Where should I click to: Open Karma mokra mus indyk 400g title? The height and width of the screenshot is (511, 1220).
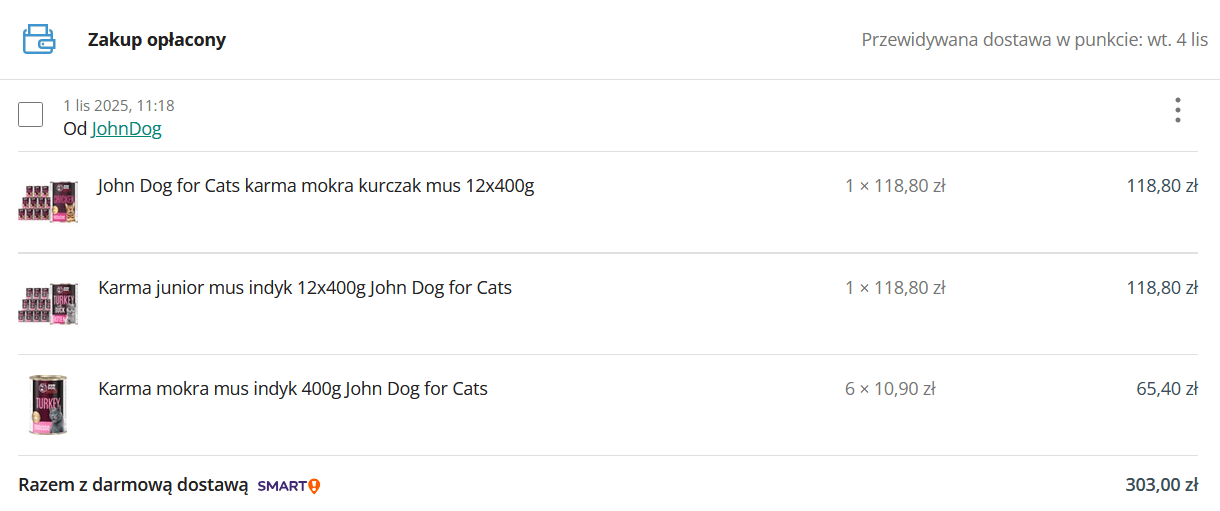click(x=293, y=389)
